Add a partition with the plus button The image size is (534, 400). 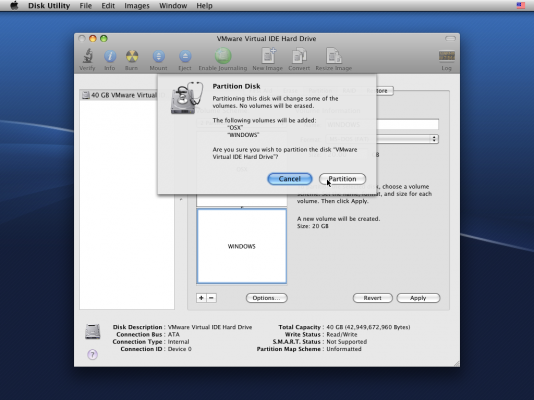[x=201, y=298]
